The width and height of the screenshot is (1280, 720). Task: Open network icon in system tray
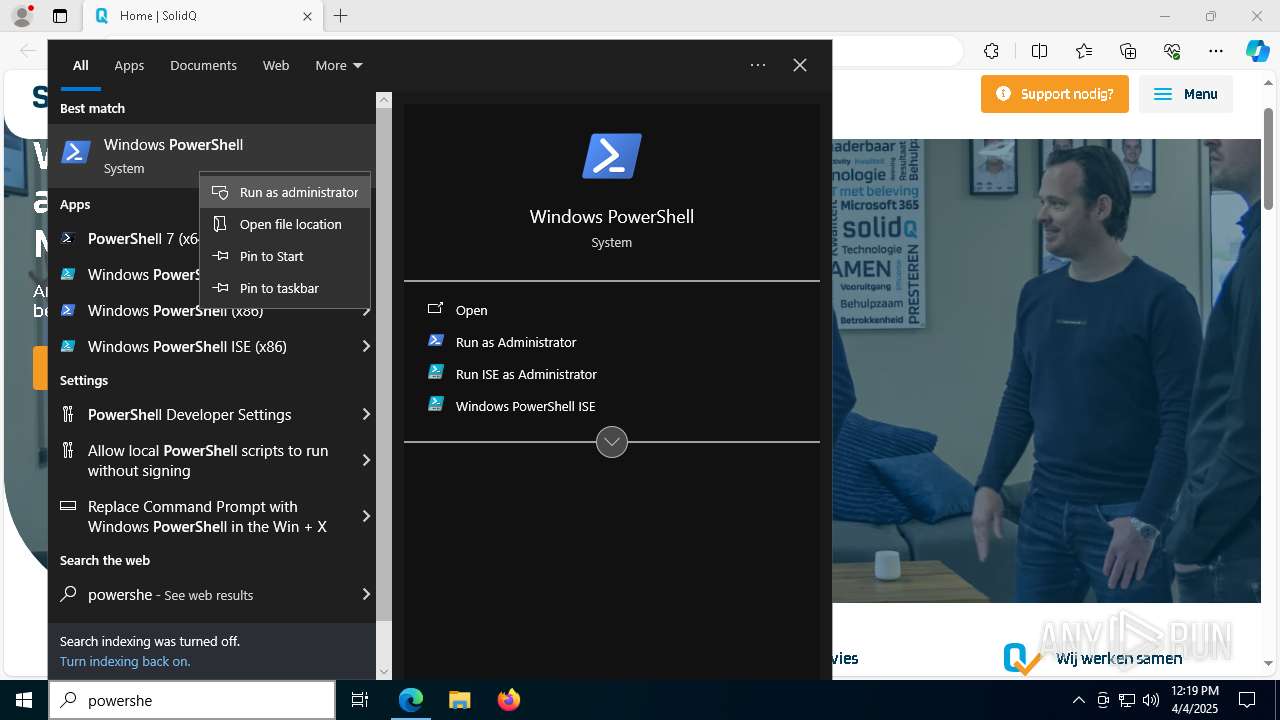[1127, 700]
